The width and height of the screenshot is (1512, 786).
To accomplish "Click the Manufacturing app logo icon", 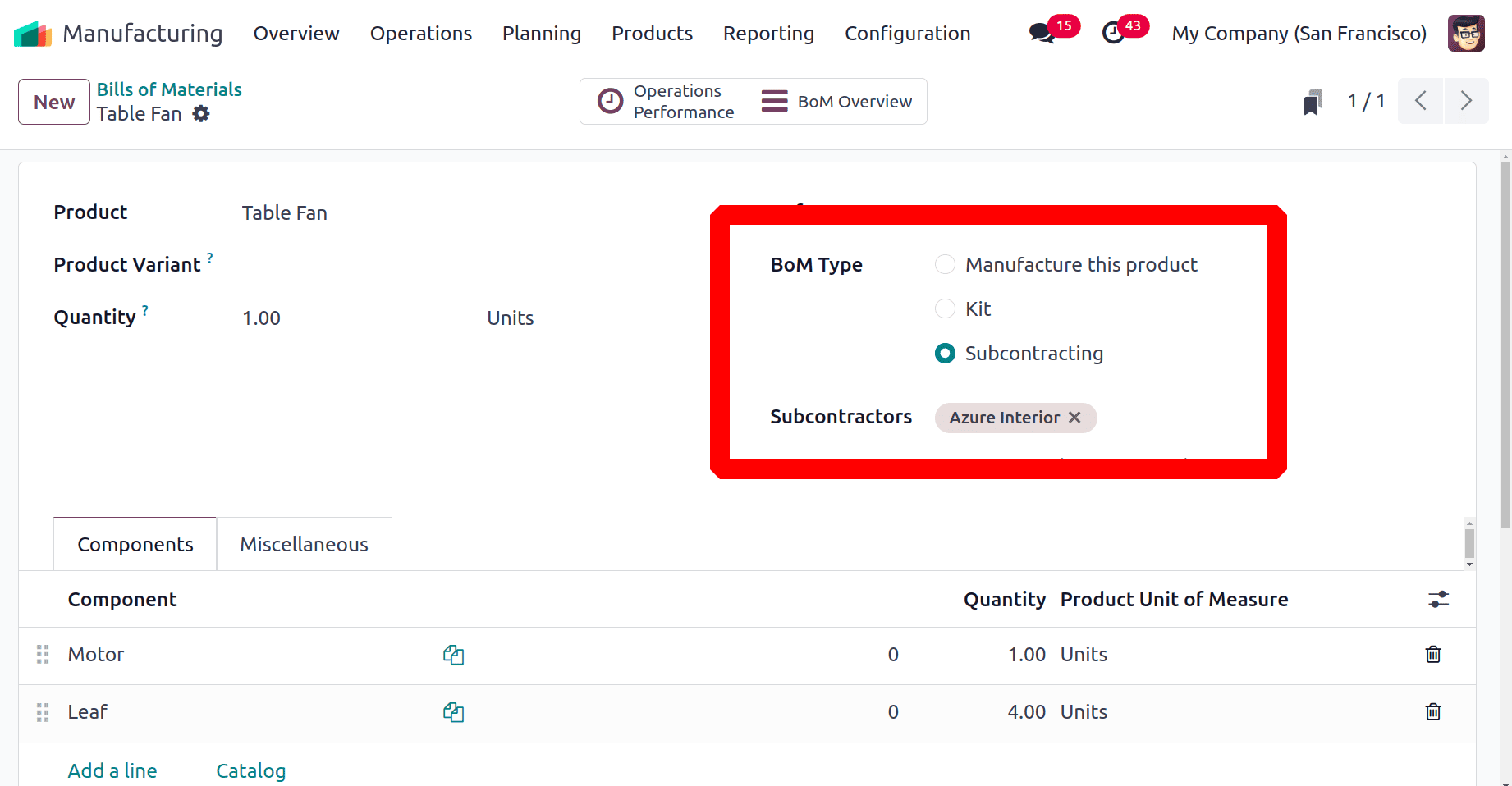I will (33, 34).
